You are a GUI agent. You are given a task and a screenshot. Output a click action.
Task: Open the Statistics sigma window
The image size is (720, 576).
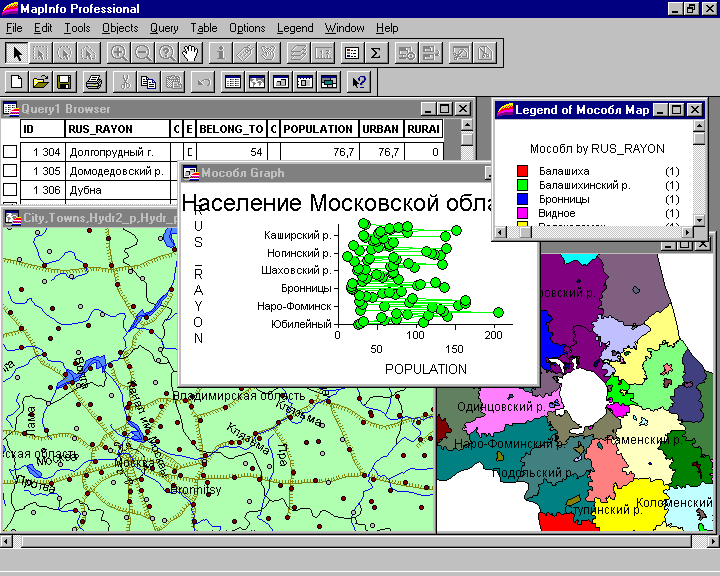(376, 53)
